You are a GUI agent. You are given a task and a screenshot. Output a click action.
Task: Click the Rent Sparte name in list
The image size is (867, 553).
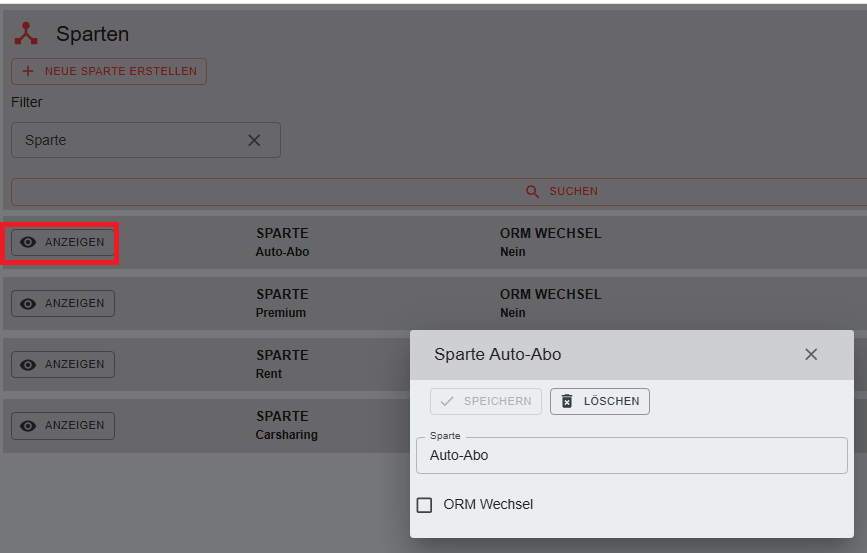(269, 374)
